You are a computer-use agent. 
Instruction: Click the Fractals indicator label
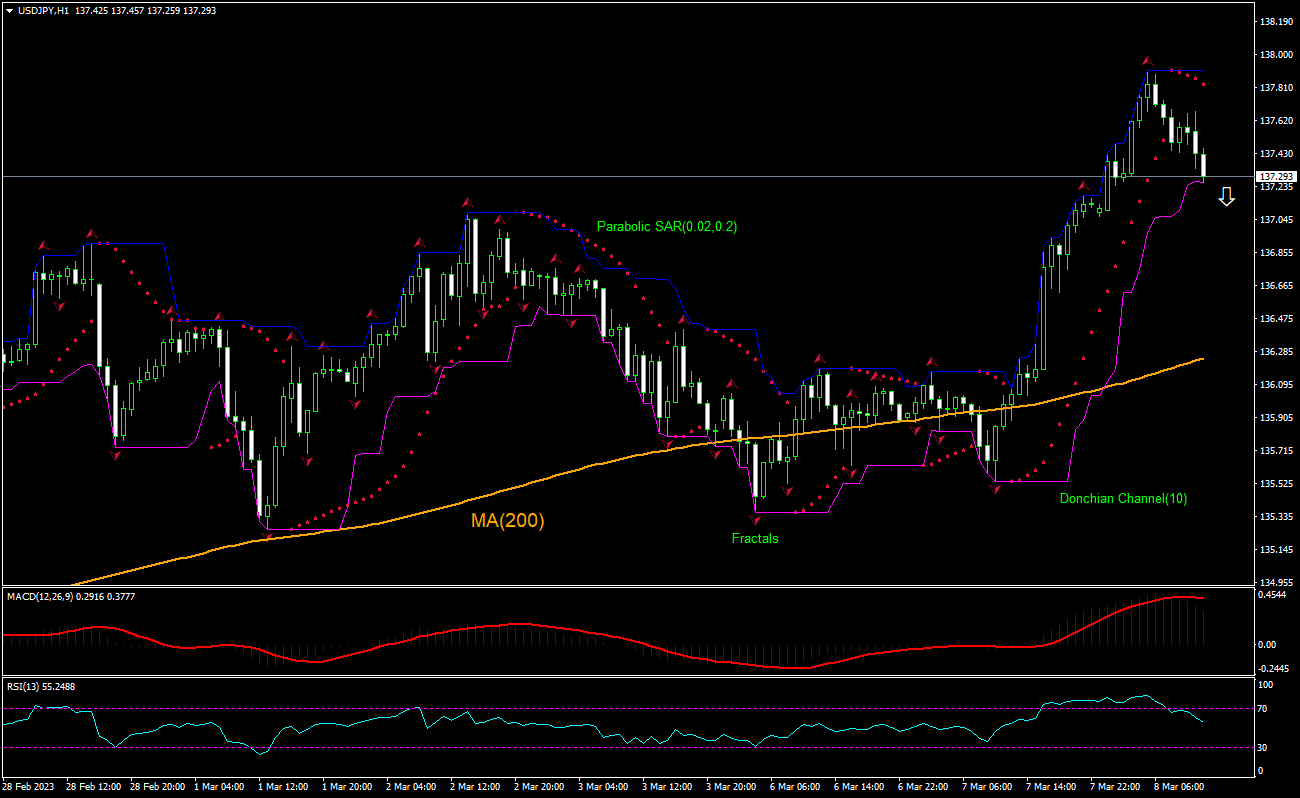(x=755, y=538)
